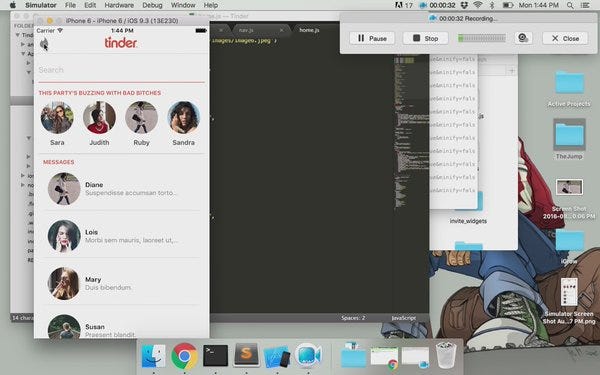
Task: Stop the screen recording
Action: (x=425, y=38)
